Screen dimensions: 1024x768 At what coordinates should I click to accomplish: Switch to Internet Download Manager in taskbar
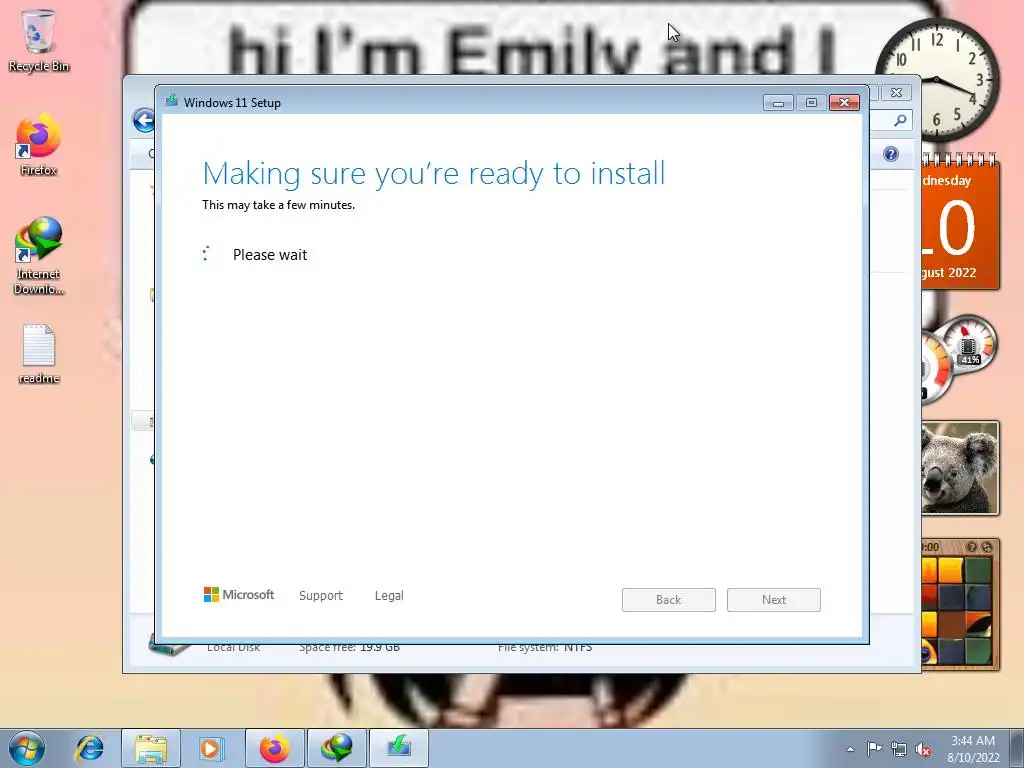337,748
